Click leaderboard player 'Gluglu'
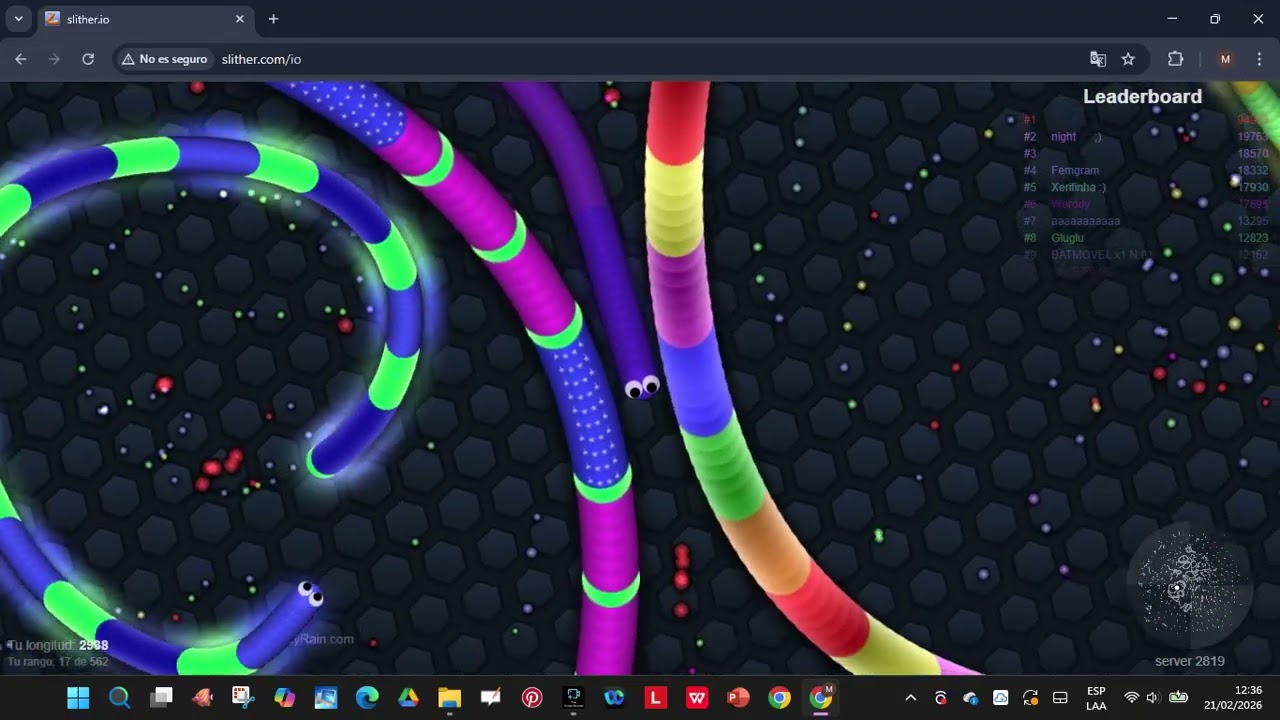The width and height of the screenshot is (1280, 720). tap(1067, 238)
